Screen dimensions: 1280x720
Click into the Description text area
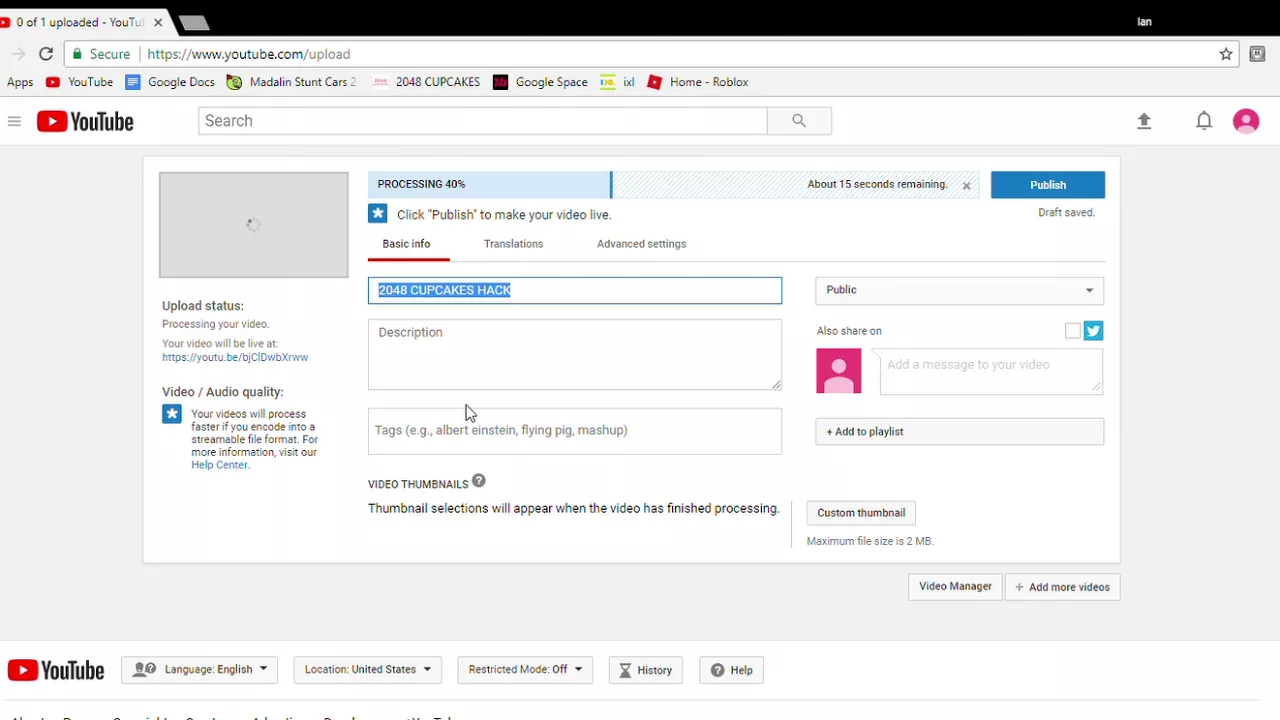pyautogui.click(x=575, y=355)
